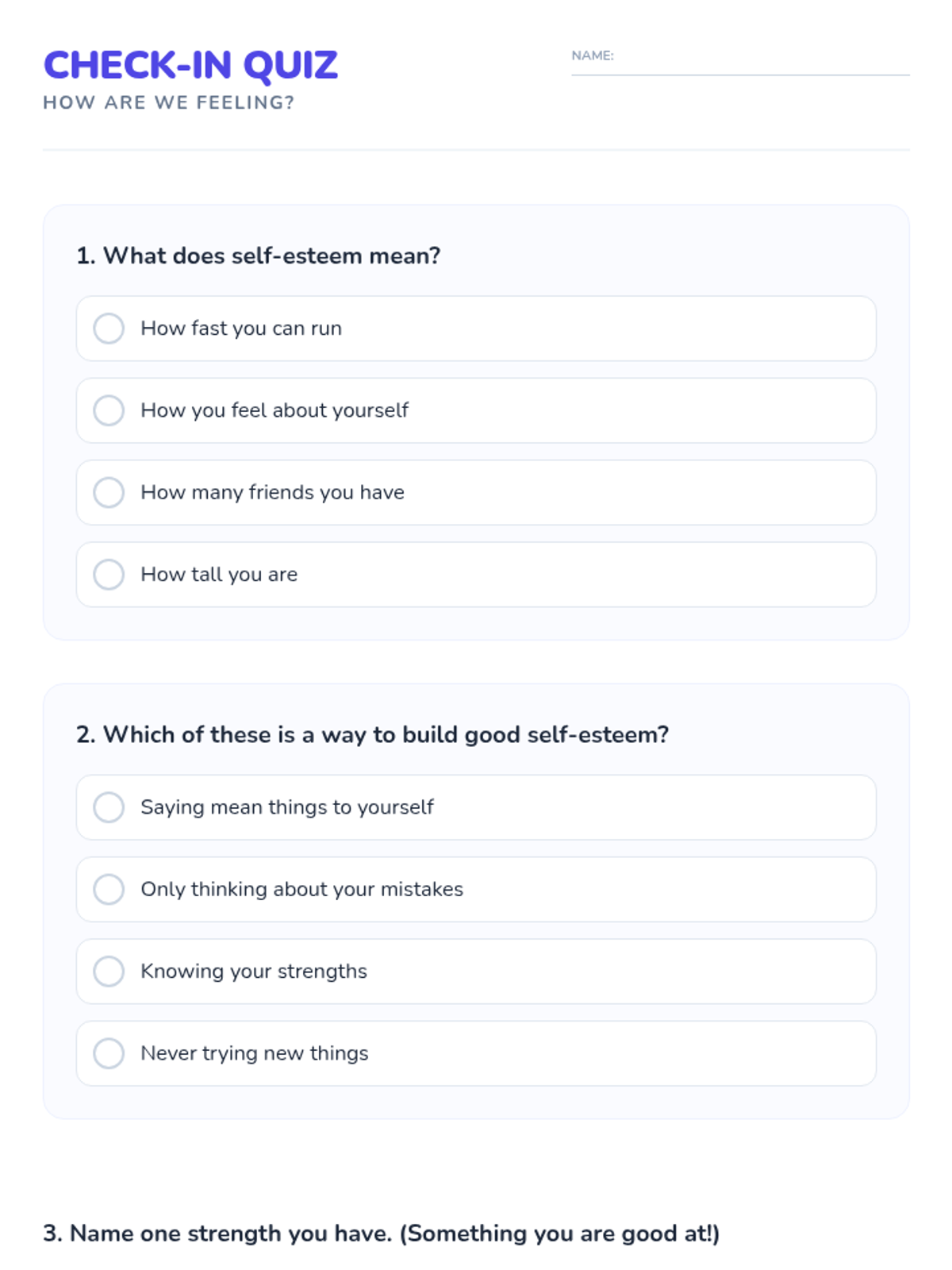
Task: Click the 'How tall you are' answer text
Action: 219,575
